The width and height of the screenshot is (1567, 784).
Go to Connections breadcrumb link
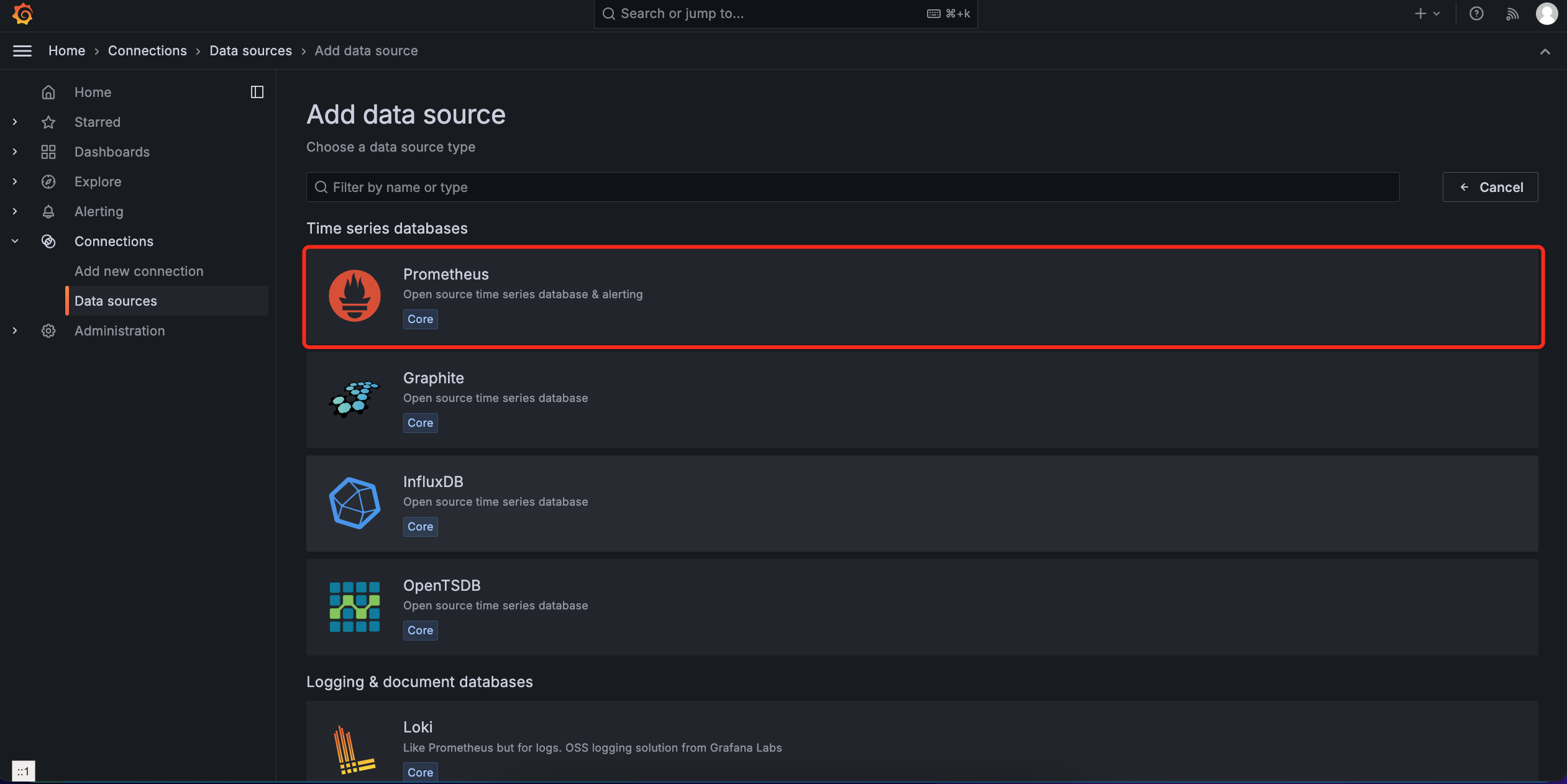point(147,51)
